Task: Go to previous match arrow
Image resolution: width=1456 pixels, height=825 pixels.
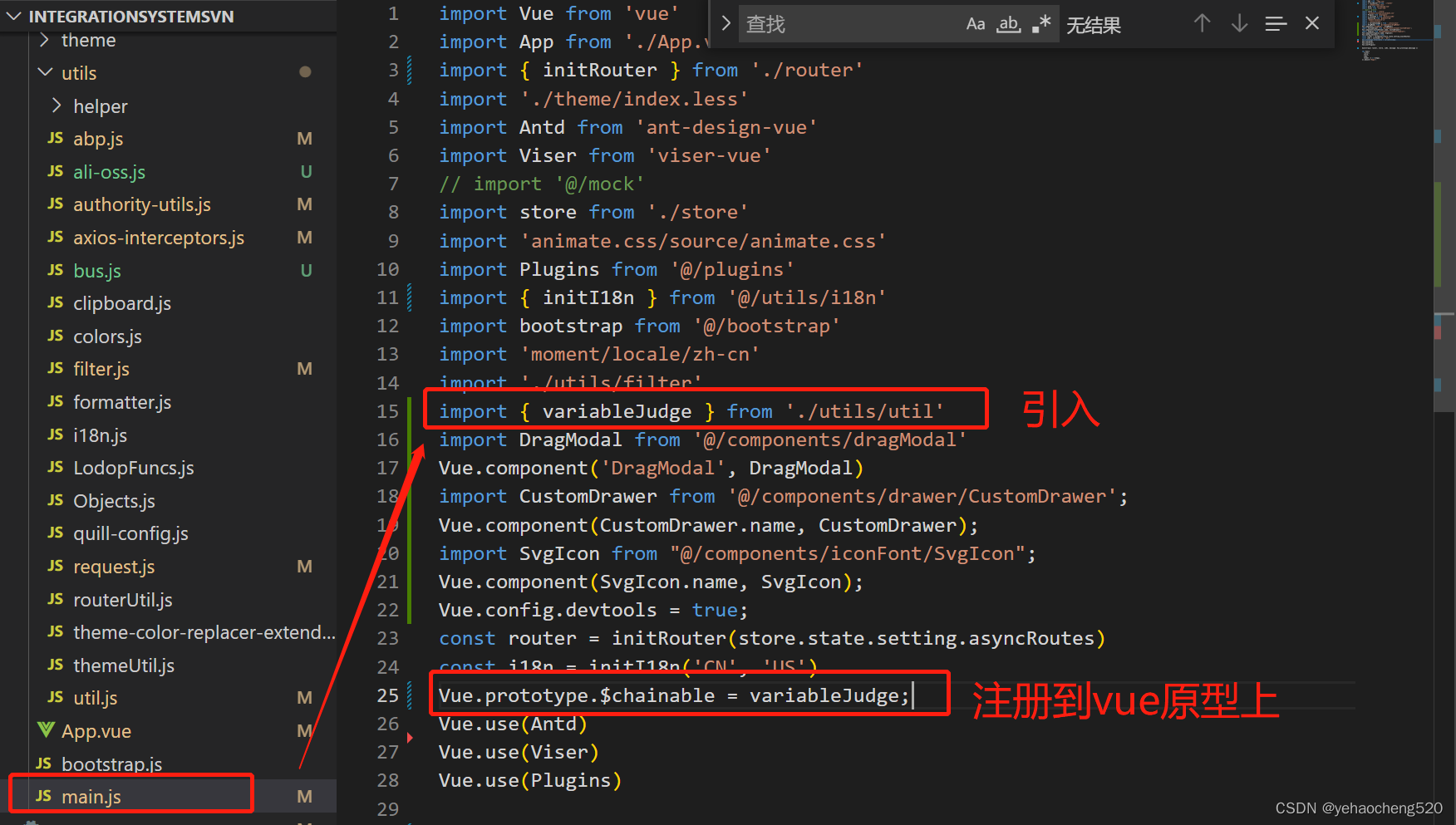Action: click(x=1202, y=23)
